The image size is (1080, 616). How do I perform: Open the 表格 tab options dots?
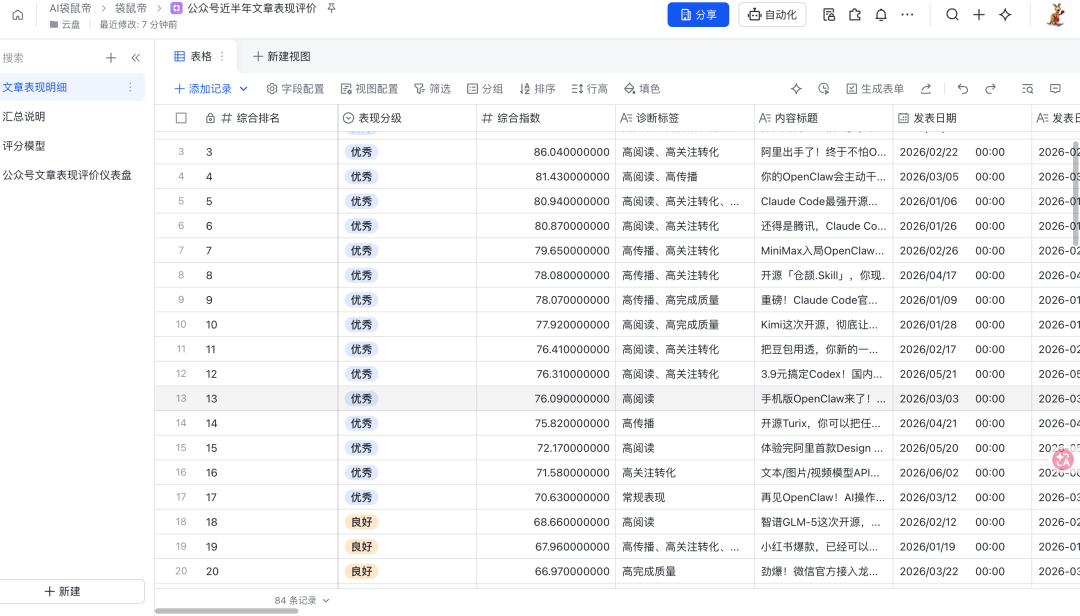[222, 57]
